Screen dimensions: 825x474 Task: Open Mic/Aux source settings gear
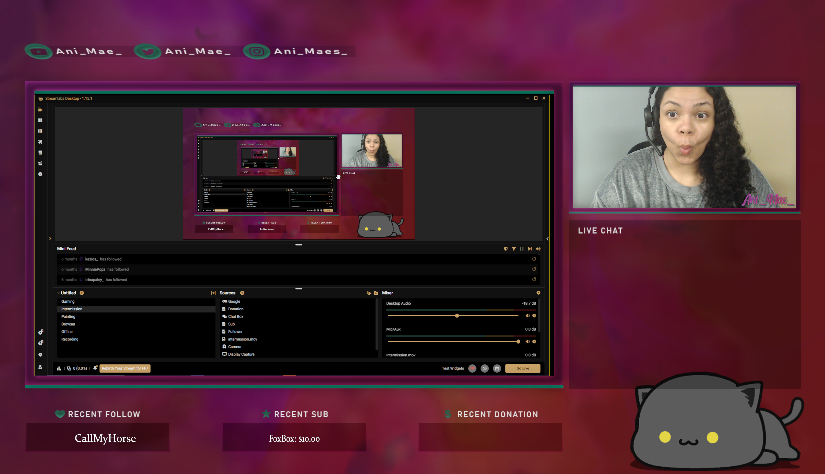click(534, 341)
